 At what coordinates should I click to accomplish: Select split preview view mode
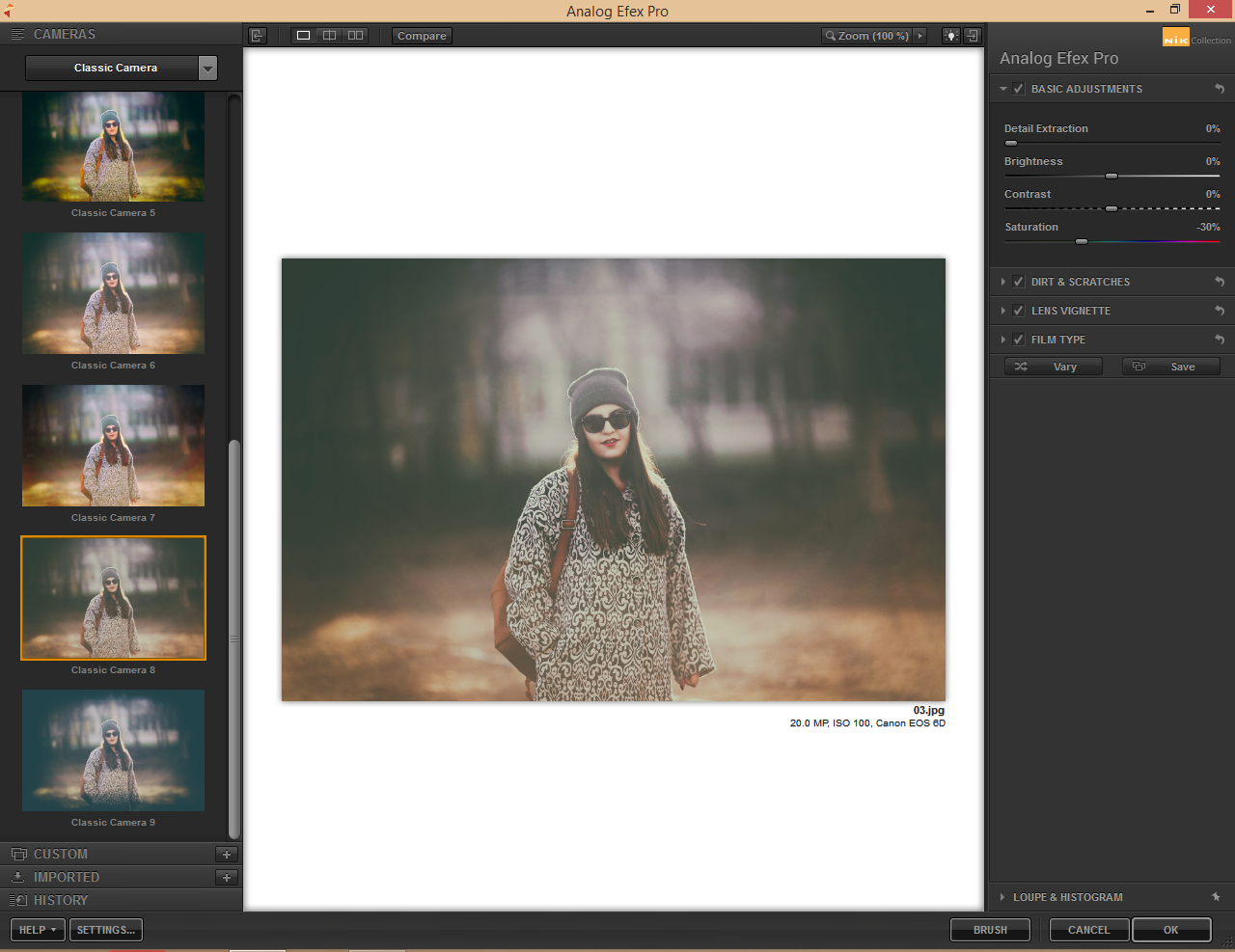pyautogui.click(x=329, y=36)
